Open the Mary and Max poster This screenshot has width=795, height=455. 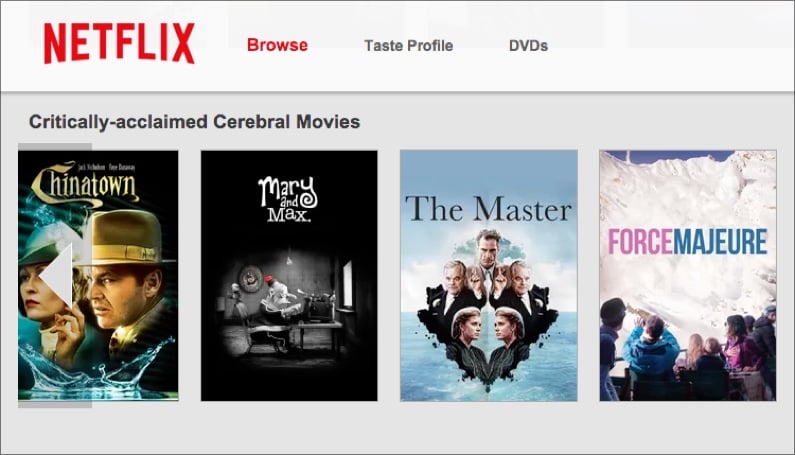(x=289, y=275)
